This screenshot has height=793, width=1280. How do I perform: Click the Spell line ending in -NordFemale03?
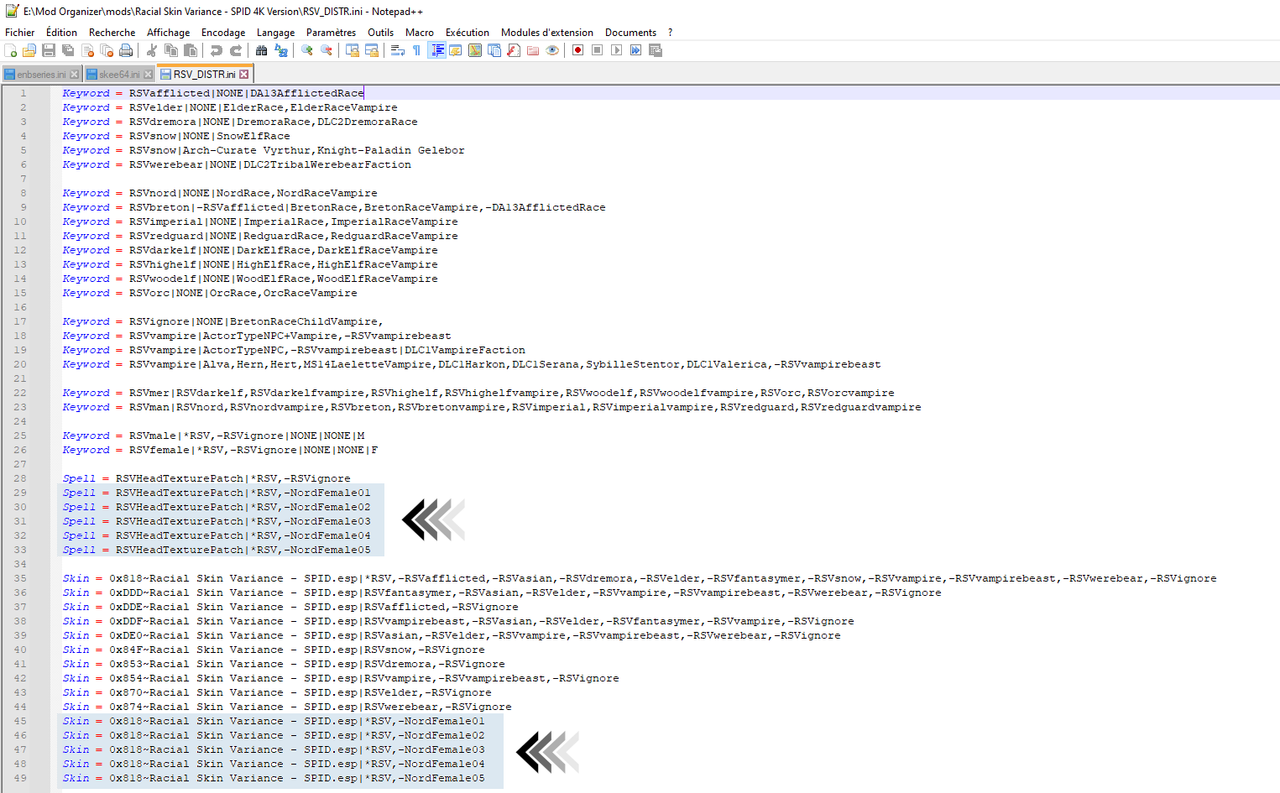[216, 521]
